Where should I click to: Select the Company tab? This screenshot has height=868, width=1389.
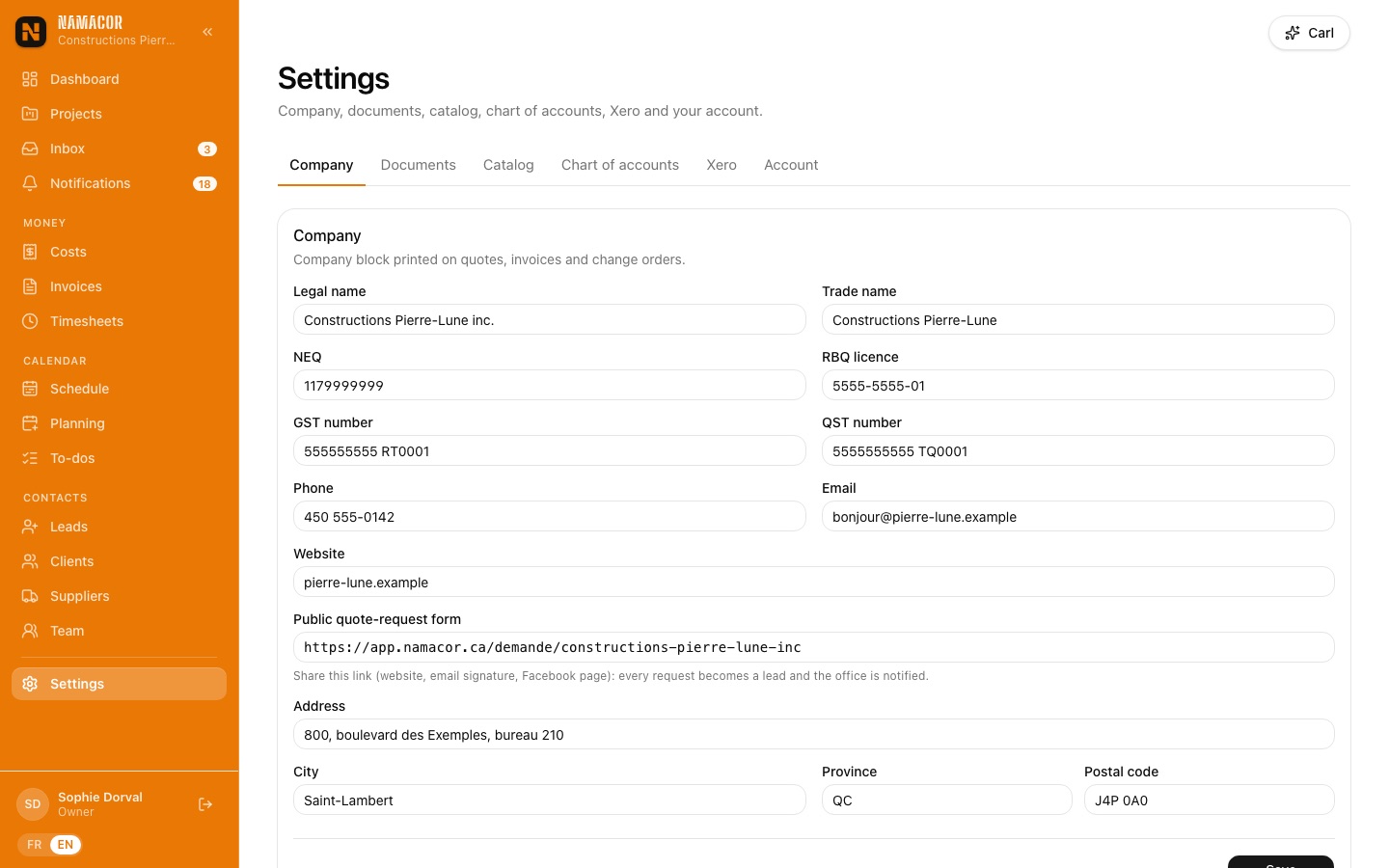pyautogui.click(x=321, y=165)
